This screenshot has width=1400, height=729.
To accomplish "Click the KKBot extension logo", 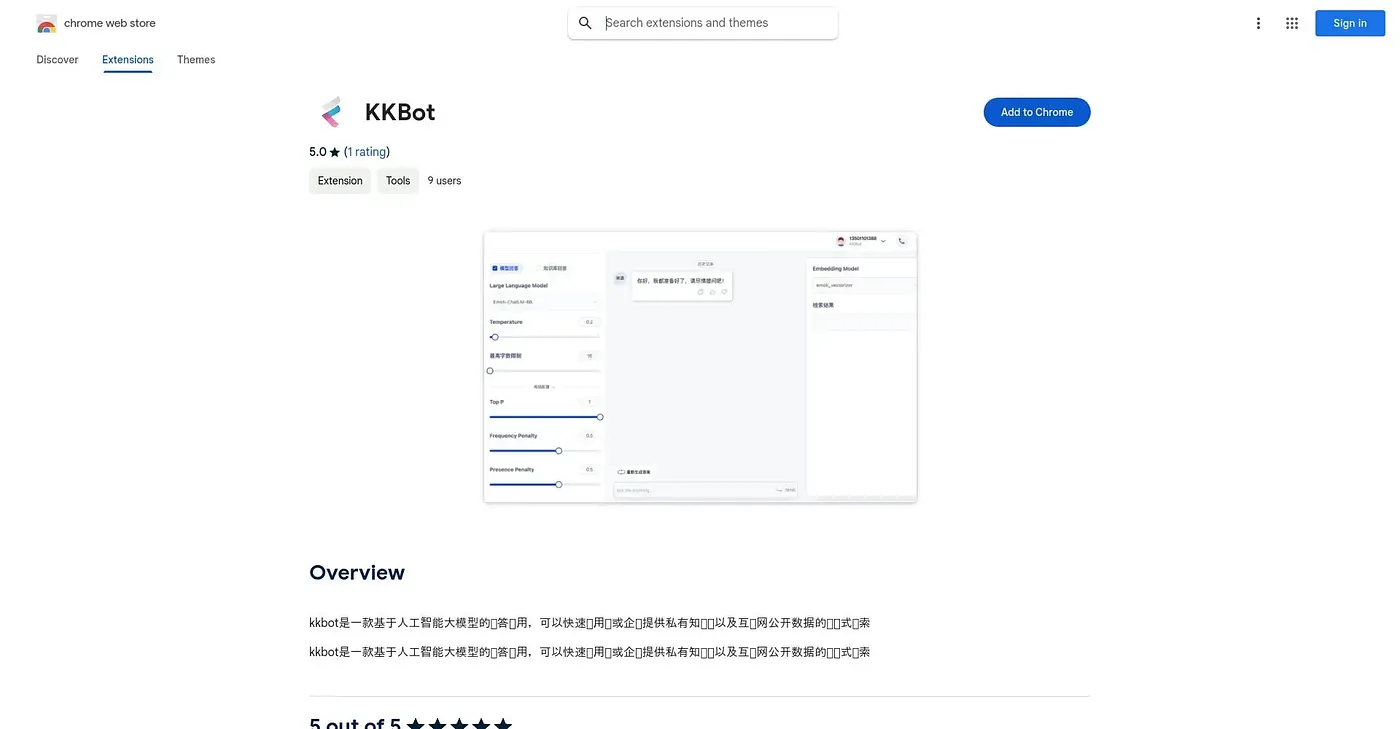I will [331, 112].
